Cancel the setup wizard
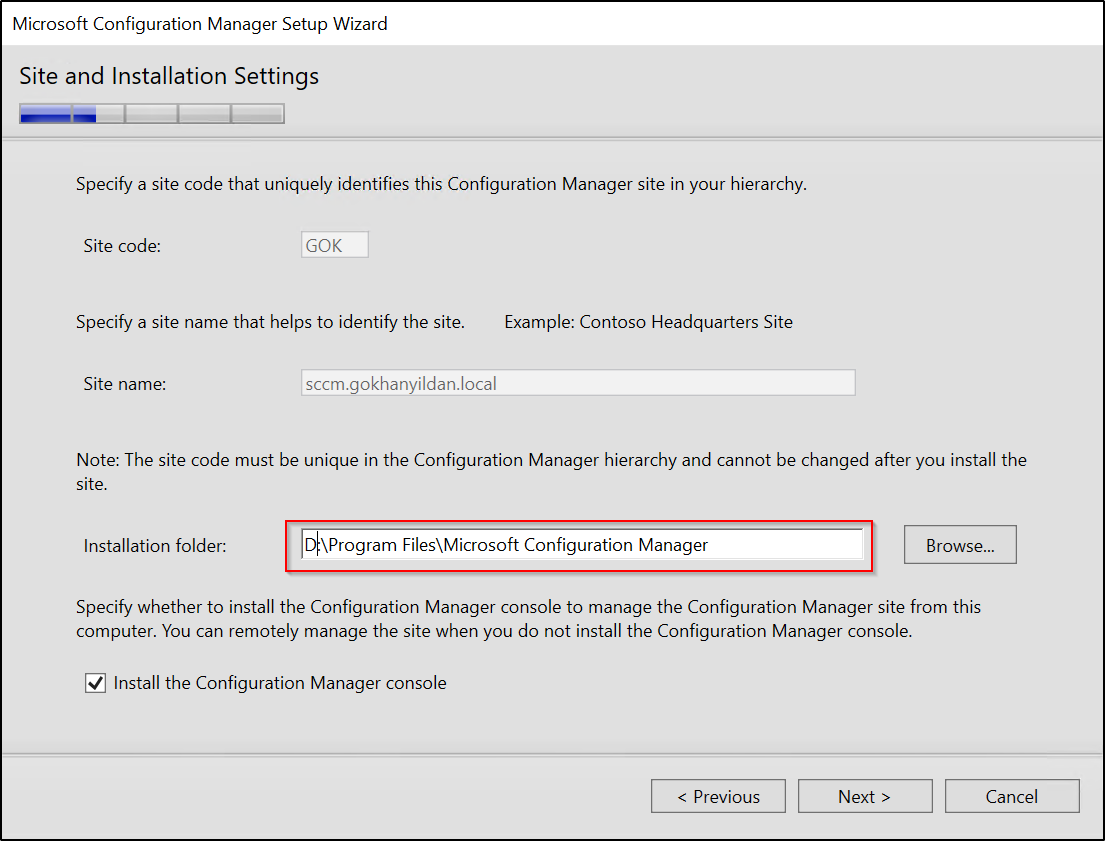Image resolution: width=1105 pixels, height=841 pixels. (1012, 796)
